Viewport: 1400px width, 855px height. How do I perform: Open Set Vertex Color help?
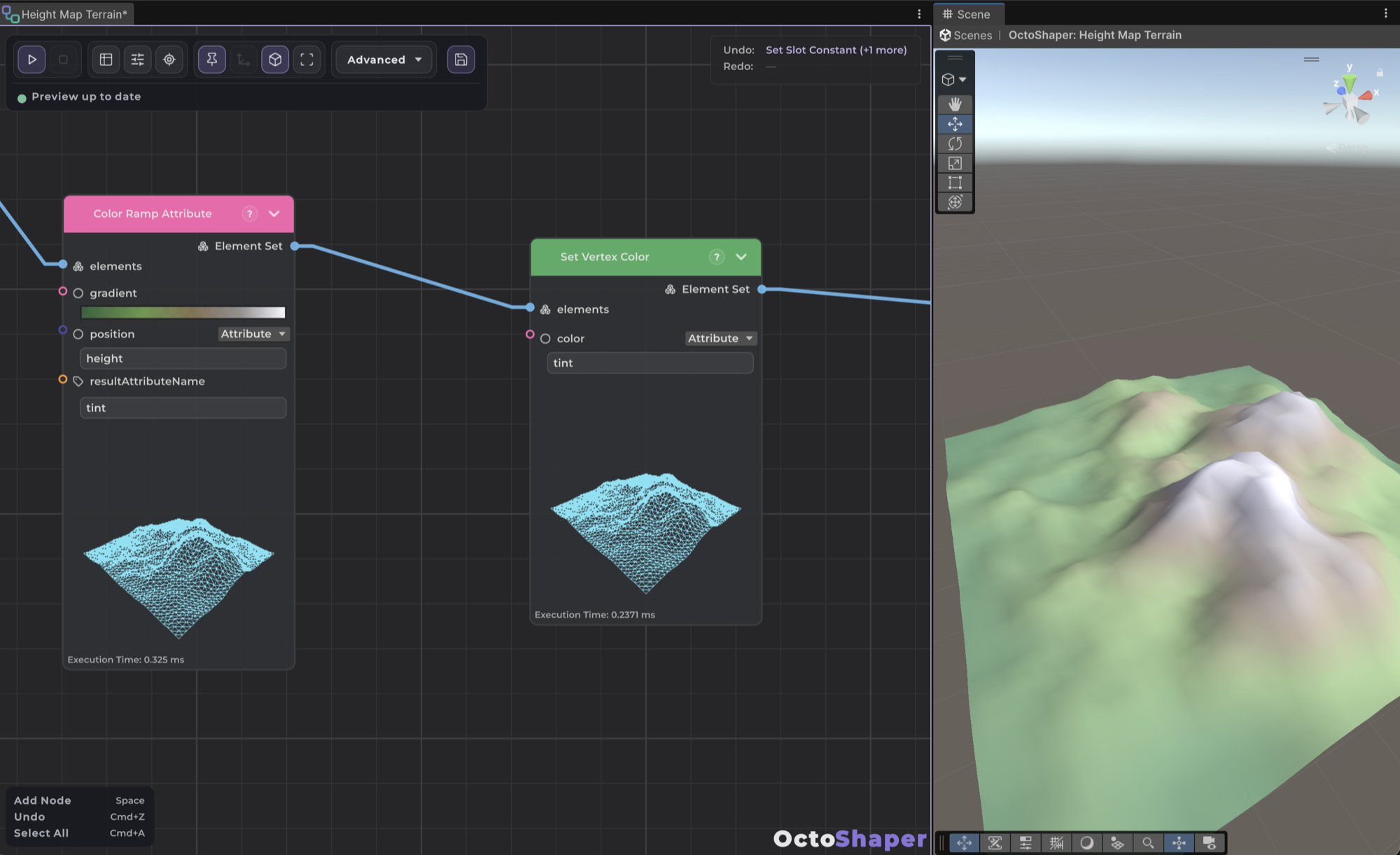tap(717, 257)
